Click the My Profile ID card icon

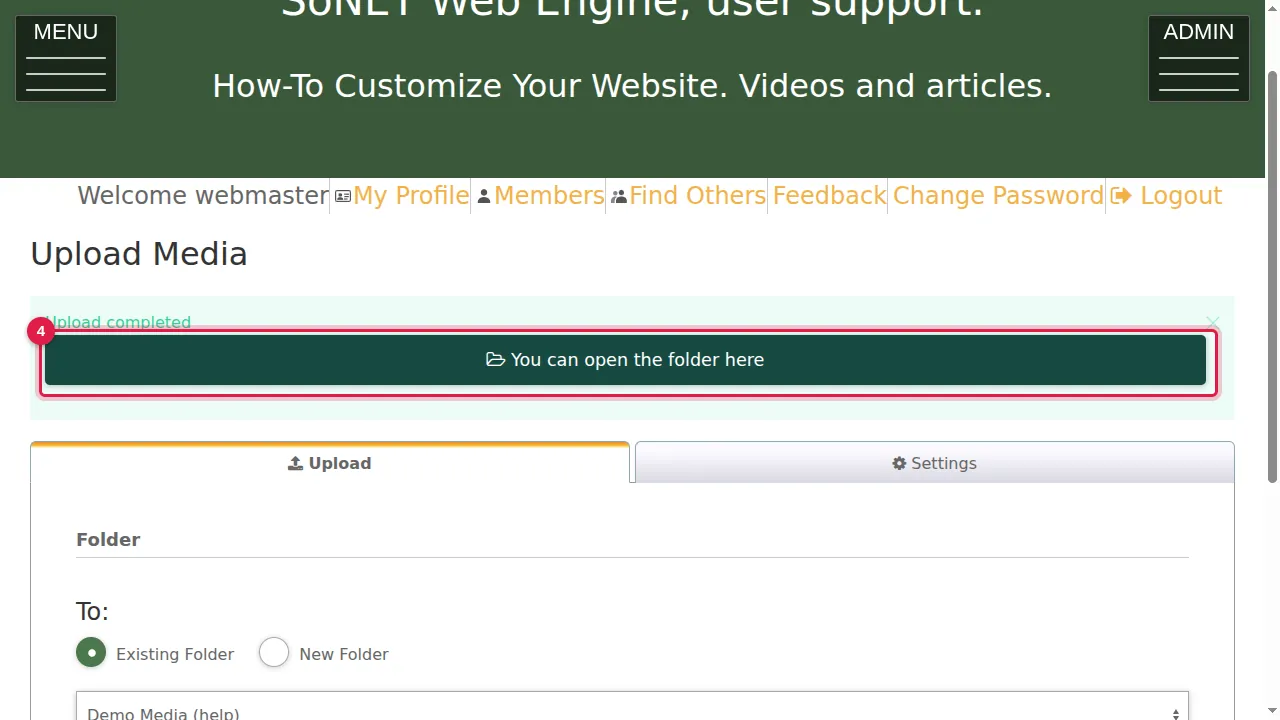(343, 197)
